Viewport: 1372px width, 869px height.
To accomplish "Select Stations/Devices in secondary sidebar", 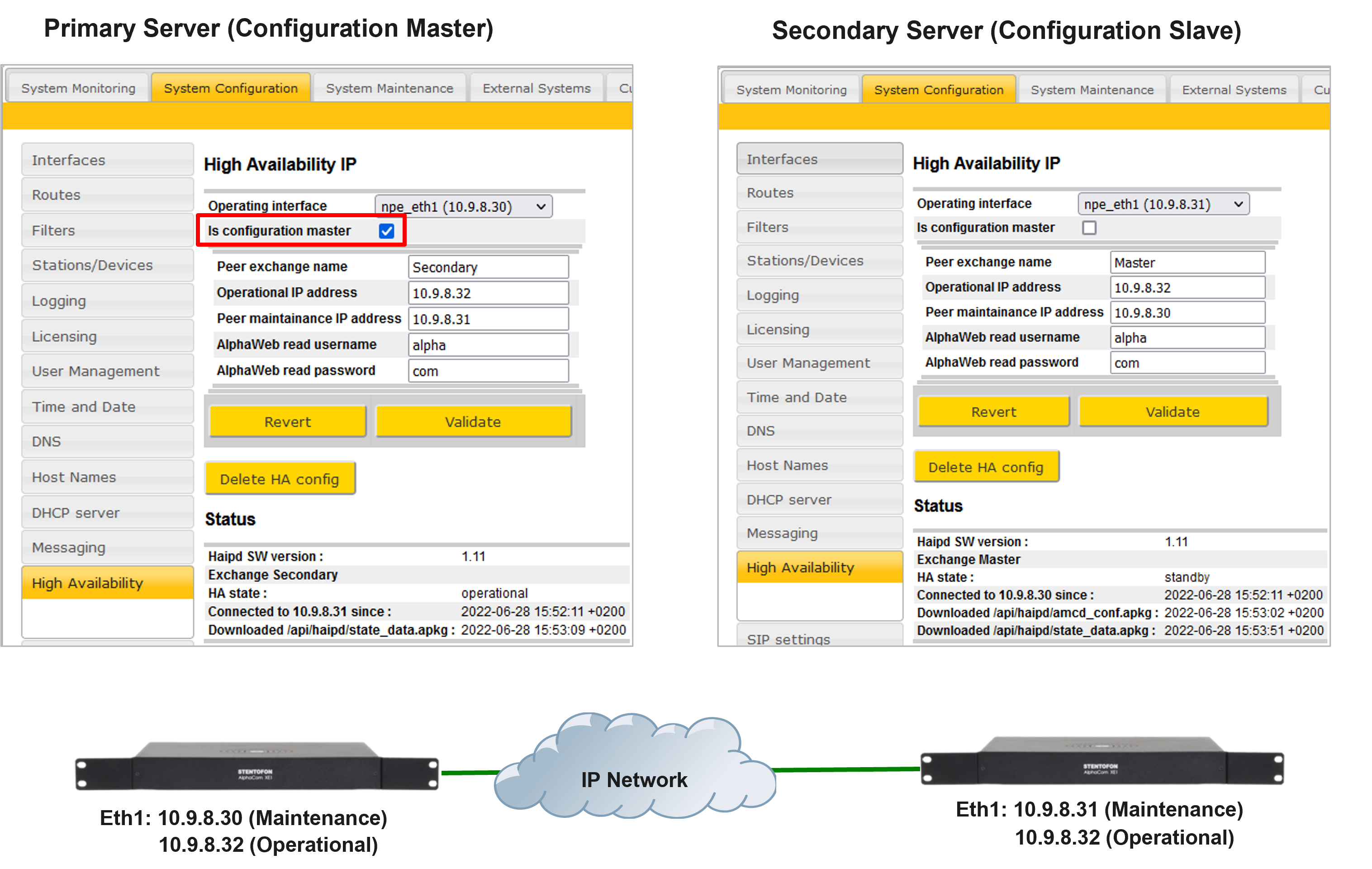I will [819, 261].
